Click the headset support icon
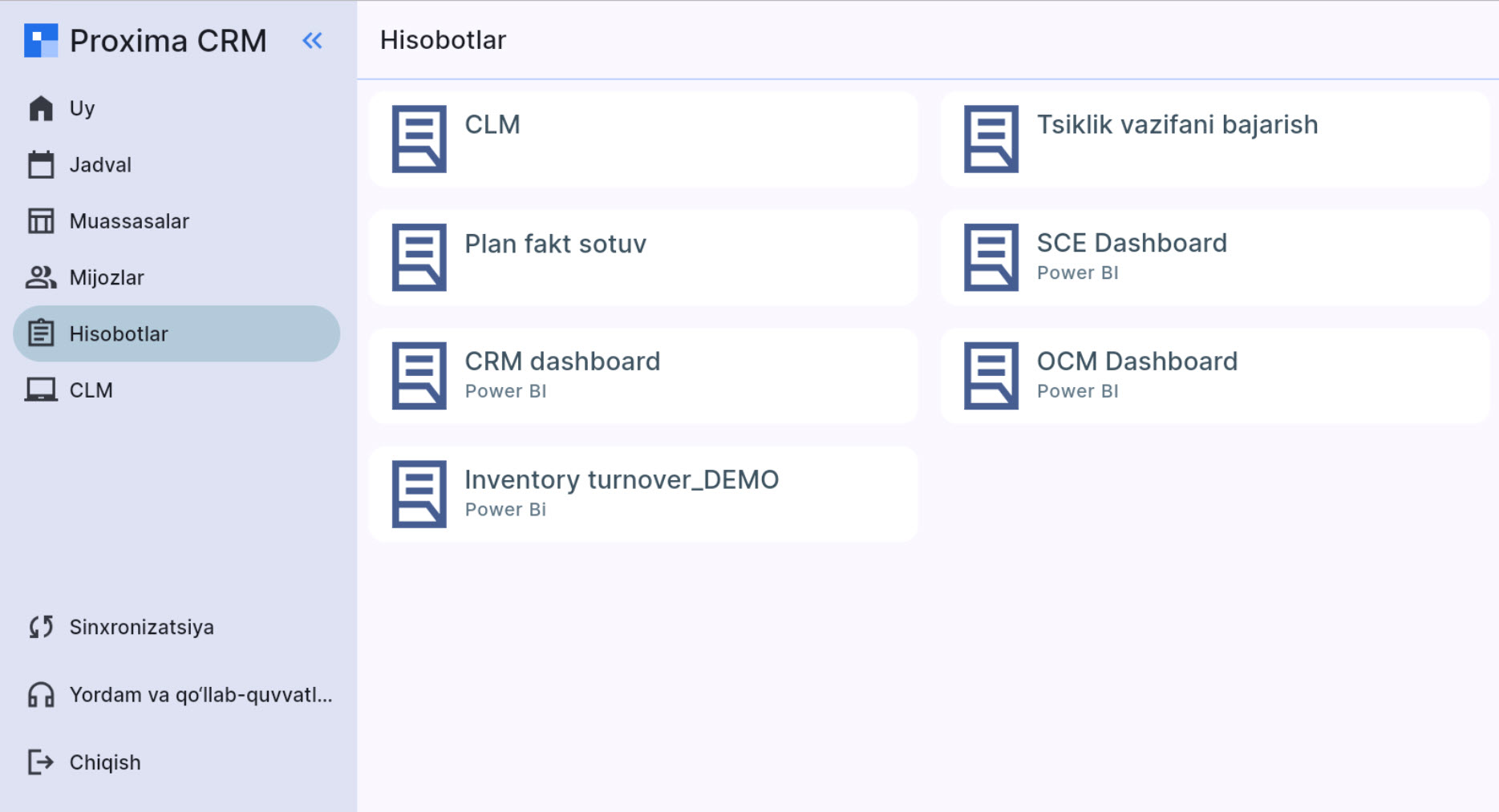Image resolution: width=1499 pixels, height=812 pixels. tap(41, 695)
